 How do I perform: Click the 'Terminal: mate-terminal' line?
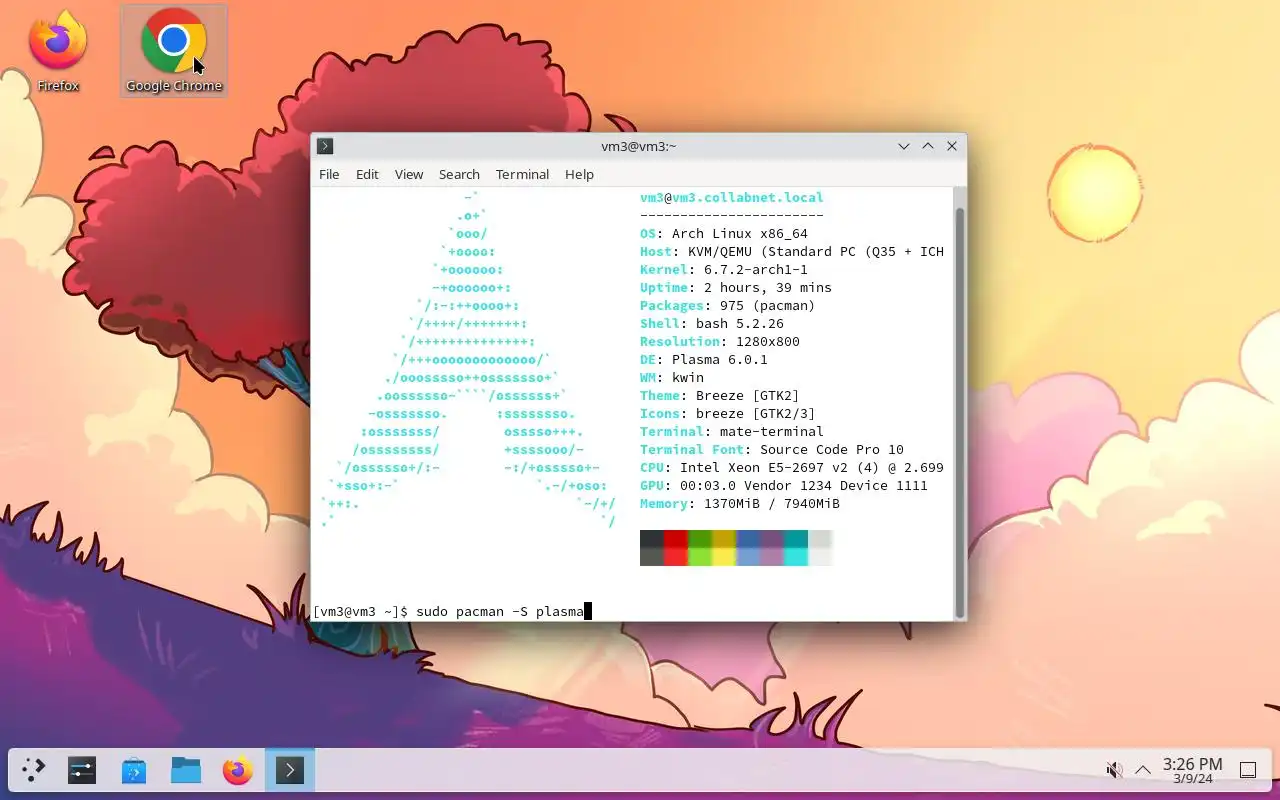point(732,432)
